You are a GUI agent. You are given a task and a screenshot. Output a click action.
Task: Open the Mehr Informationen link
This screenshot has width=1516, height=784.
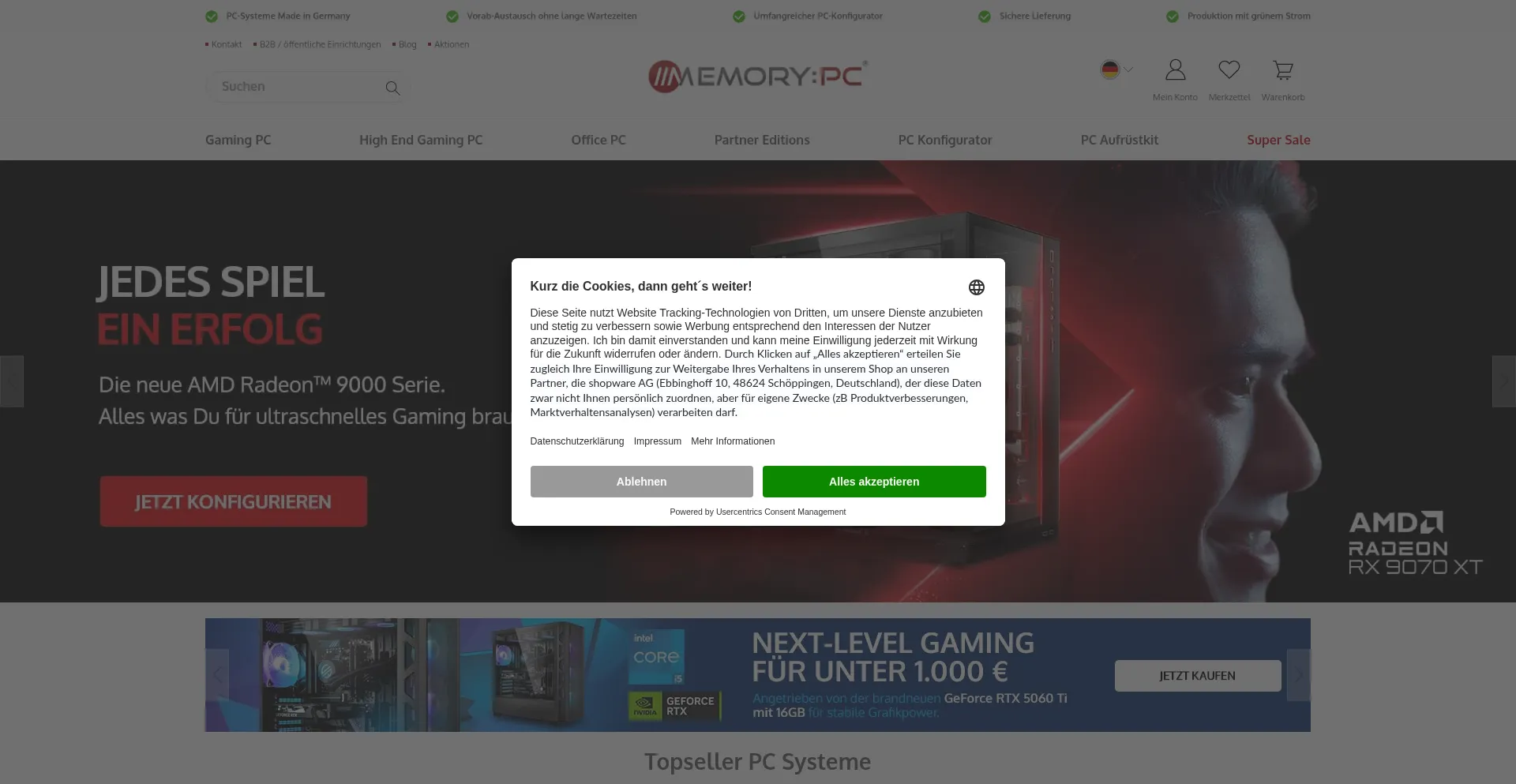click(733, 441)
